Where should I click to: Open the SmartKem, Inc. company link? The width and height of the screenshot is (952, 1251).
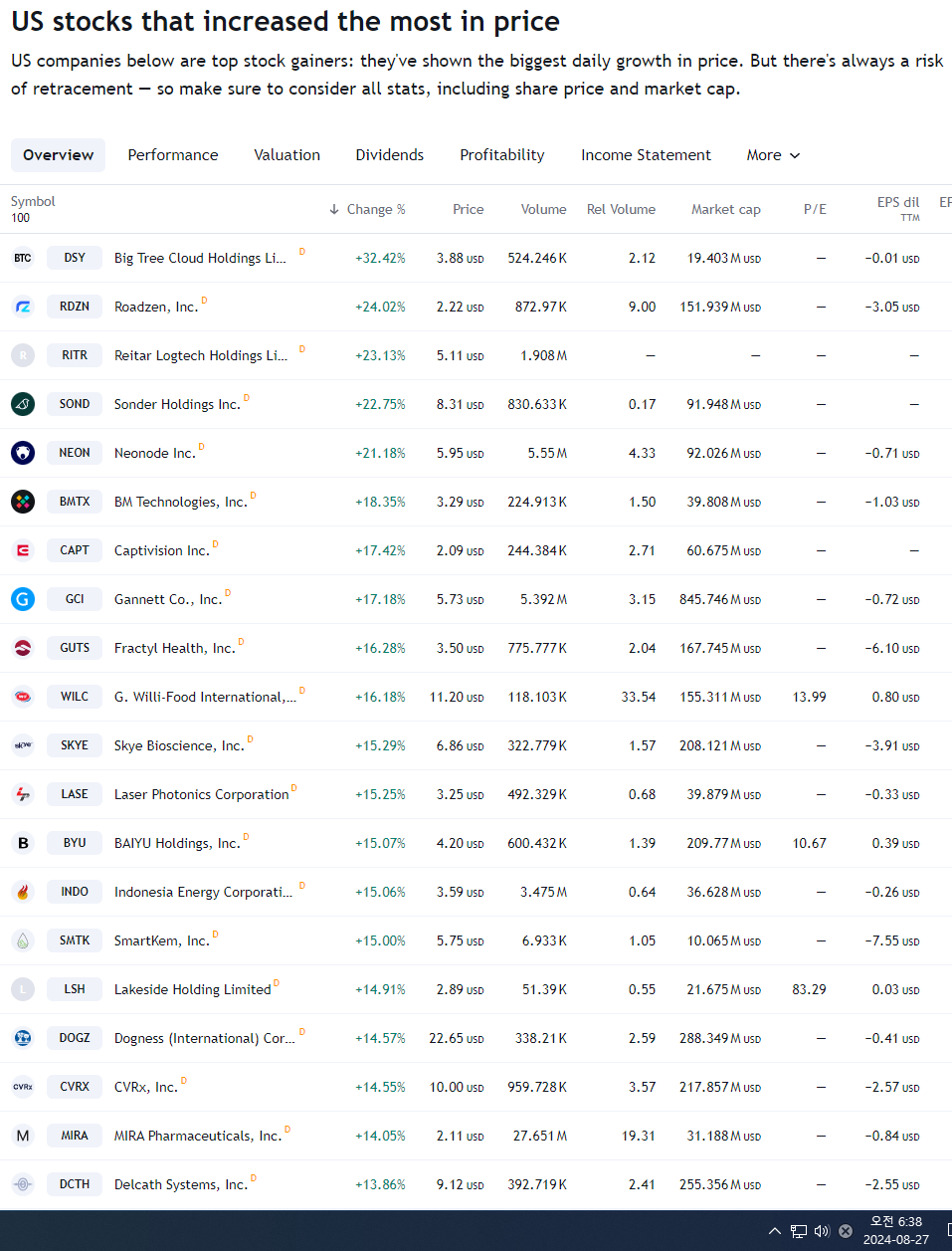162,940
